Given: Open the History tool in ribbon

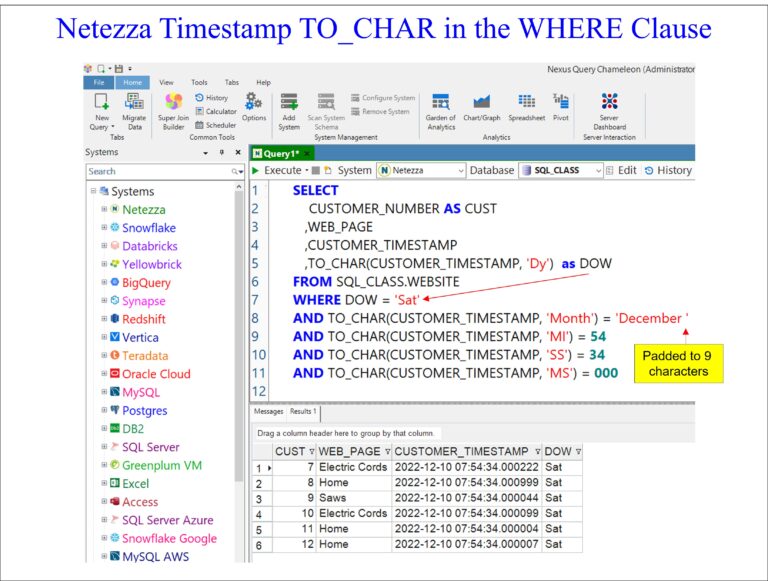Looking at the screenshot, I should click(x=212, y=97).
